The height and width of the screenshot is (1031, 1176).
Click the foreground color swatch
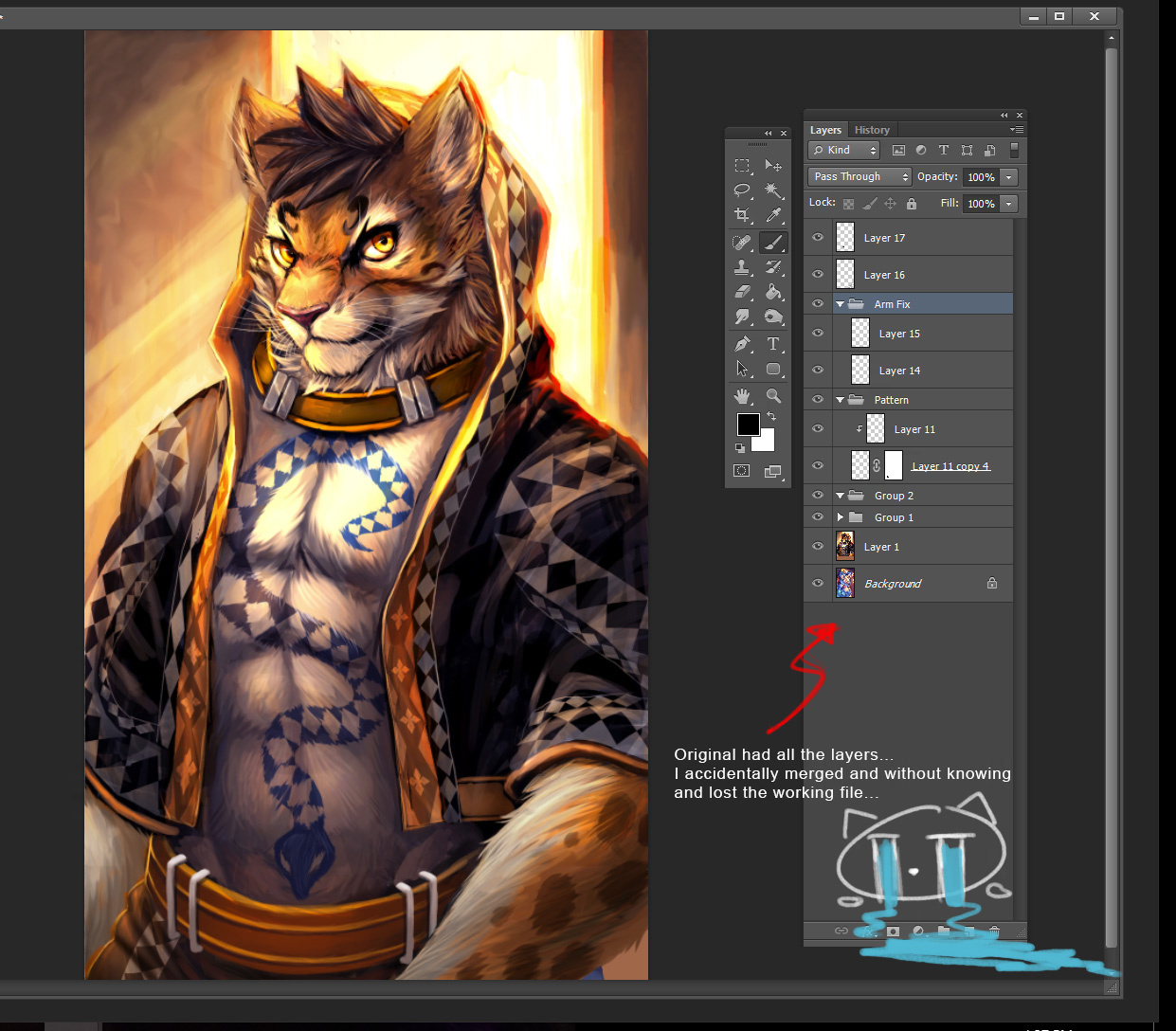click(x=748, y=424)
